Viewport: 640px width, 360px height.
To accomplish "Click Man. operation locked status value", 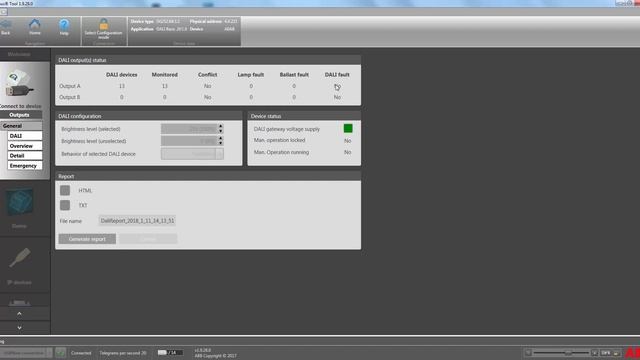I will click(x=347, y=140).
